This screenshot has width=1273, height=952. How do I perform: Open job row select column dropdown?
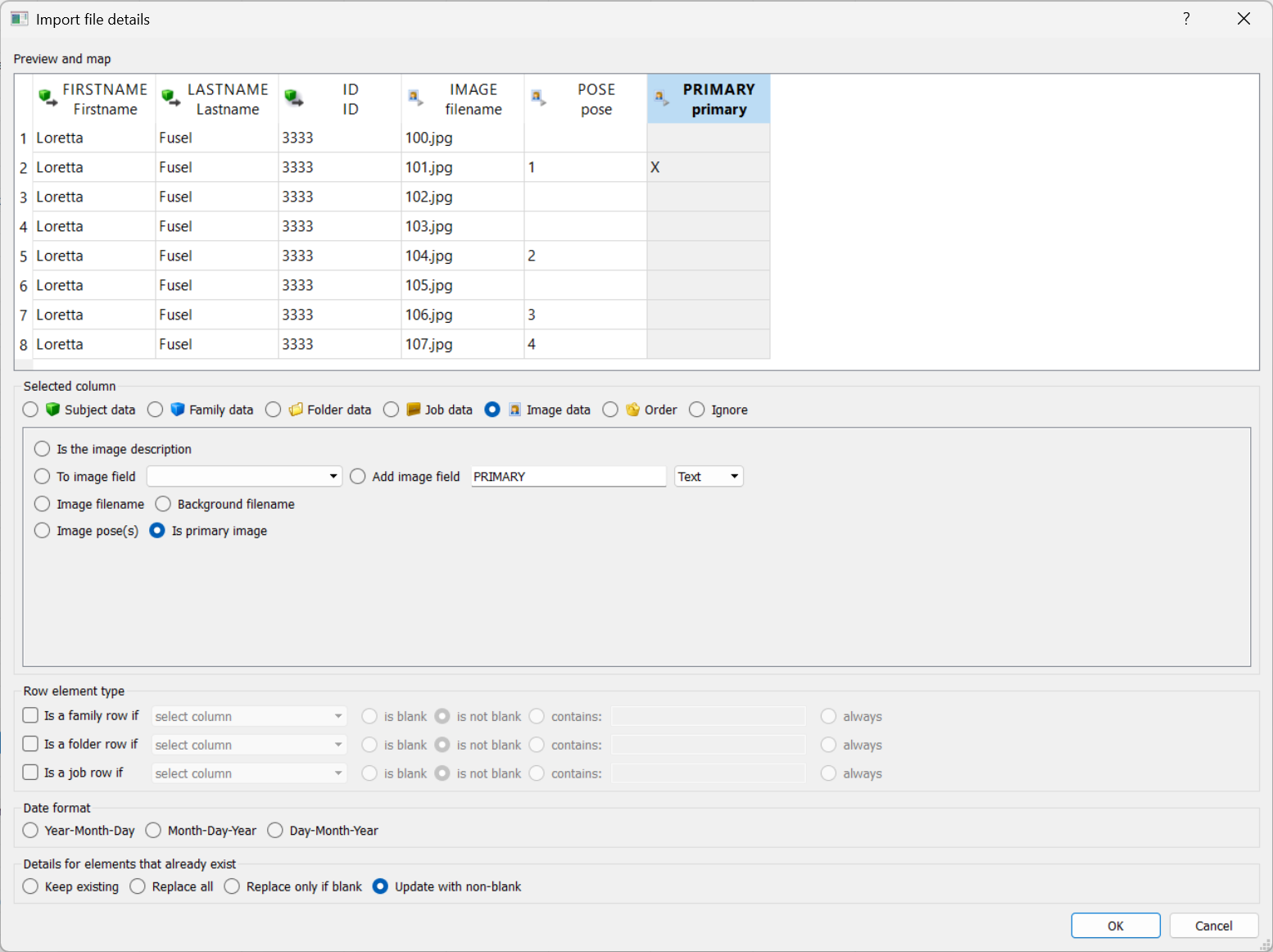(249, 773)
